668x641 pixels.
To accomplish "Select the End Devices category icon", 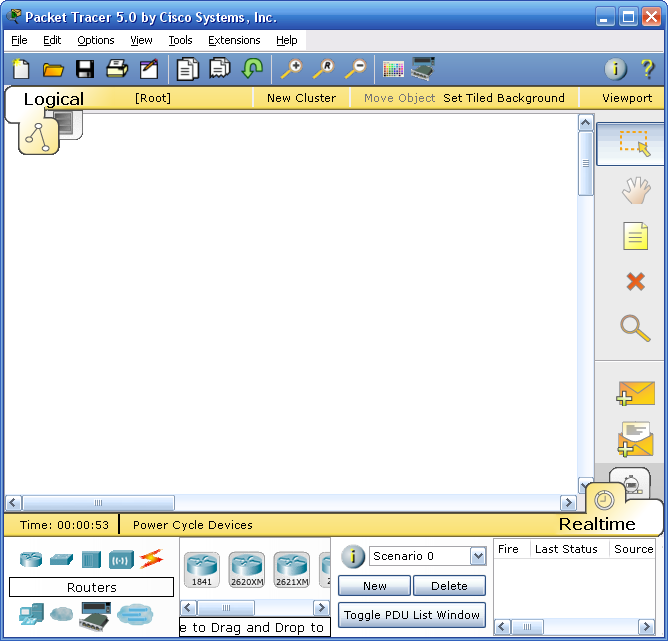I will point(32,614).
